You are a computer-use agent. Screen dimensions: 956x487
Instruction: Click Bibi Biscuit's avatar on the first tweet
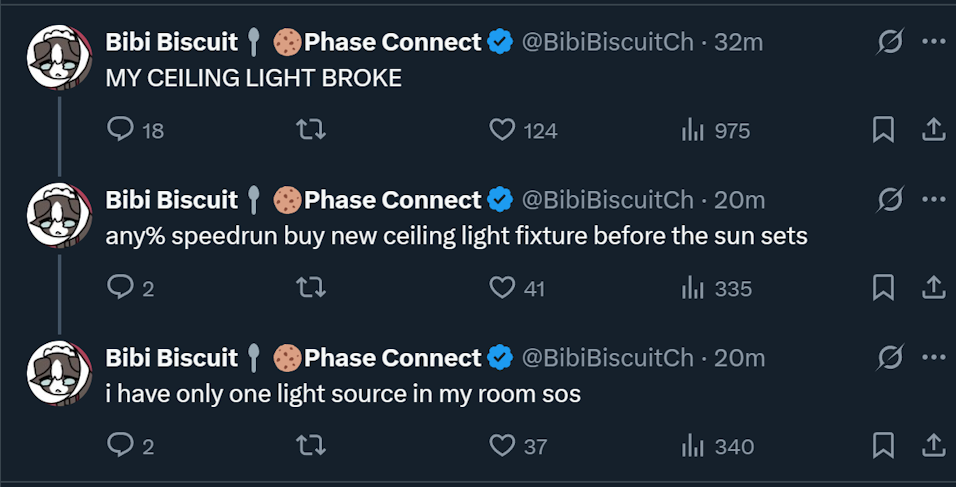59,58
